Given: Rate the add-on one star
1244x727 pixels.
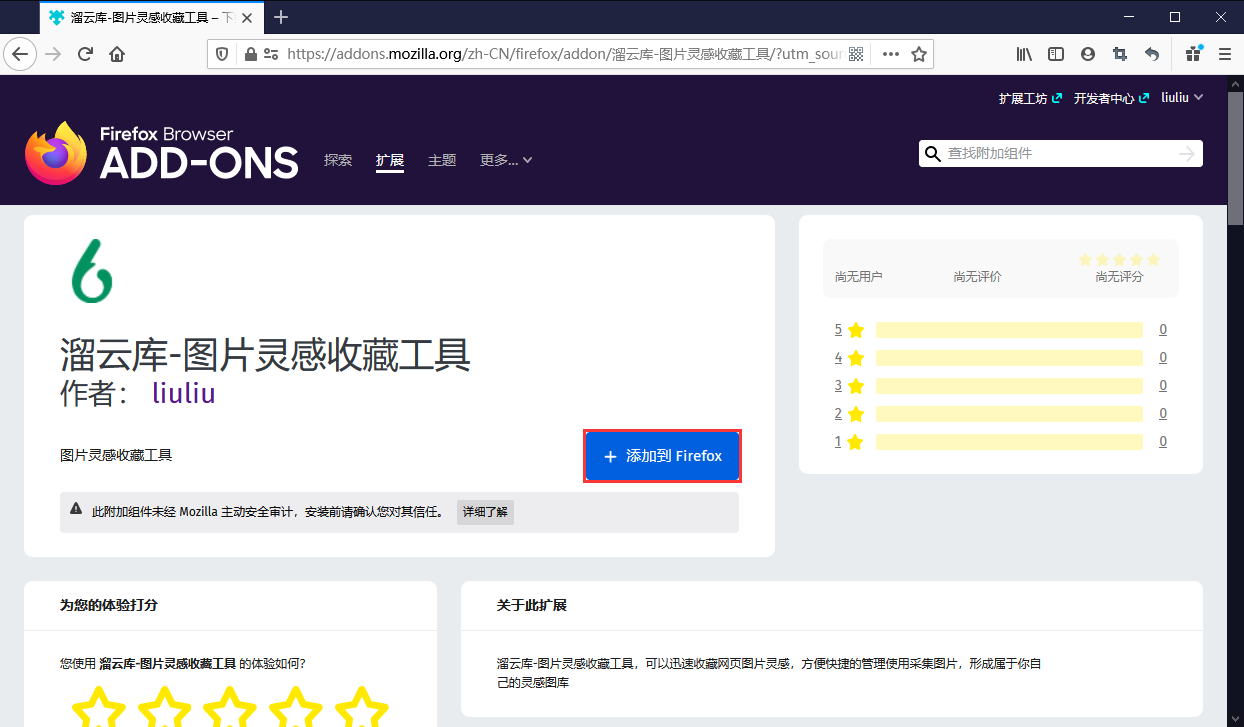Looking at the screenshot, I should 99,708.
